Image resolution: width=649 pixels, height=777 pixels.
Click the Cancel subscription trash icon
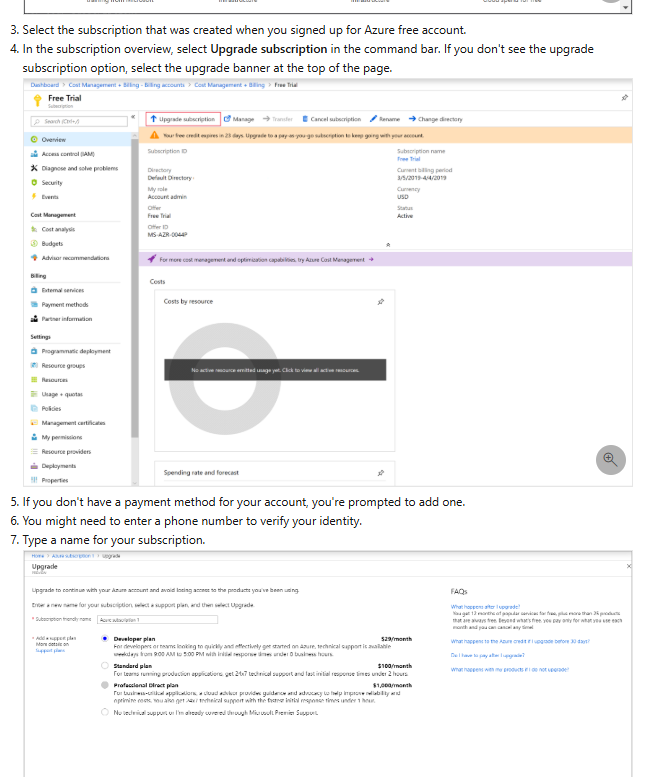coord(305,119)
